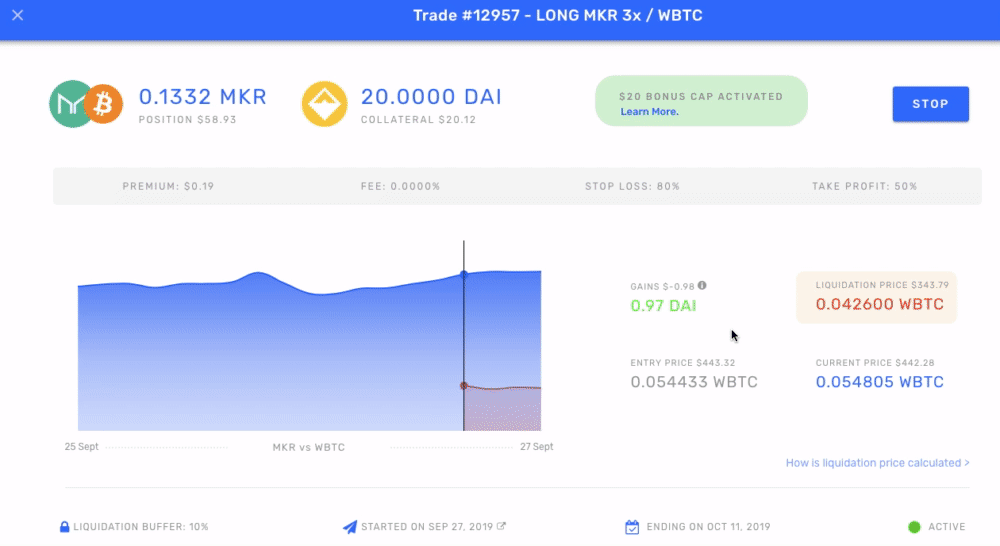This screenshot has width=1000, height=546.
Task: Click the $20 Bonus Cap Activated banner
Action: (x=701, y=101)
